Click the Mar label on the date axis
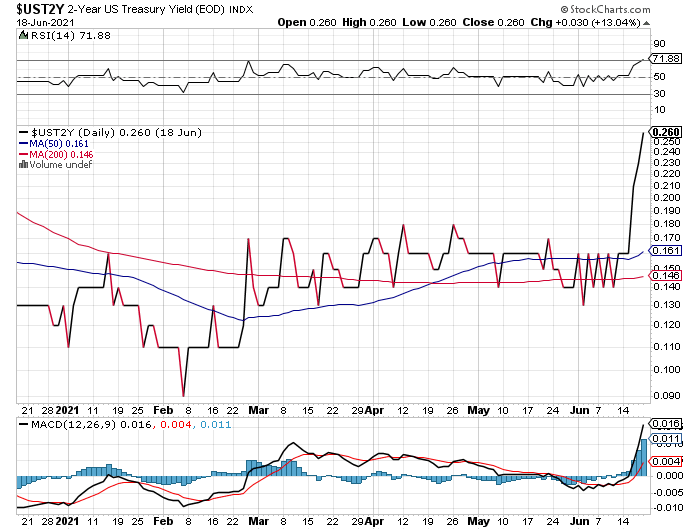 tap(258, 410)
